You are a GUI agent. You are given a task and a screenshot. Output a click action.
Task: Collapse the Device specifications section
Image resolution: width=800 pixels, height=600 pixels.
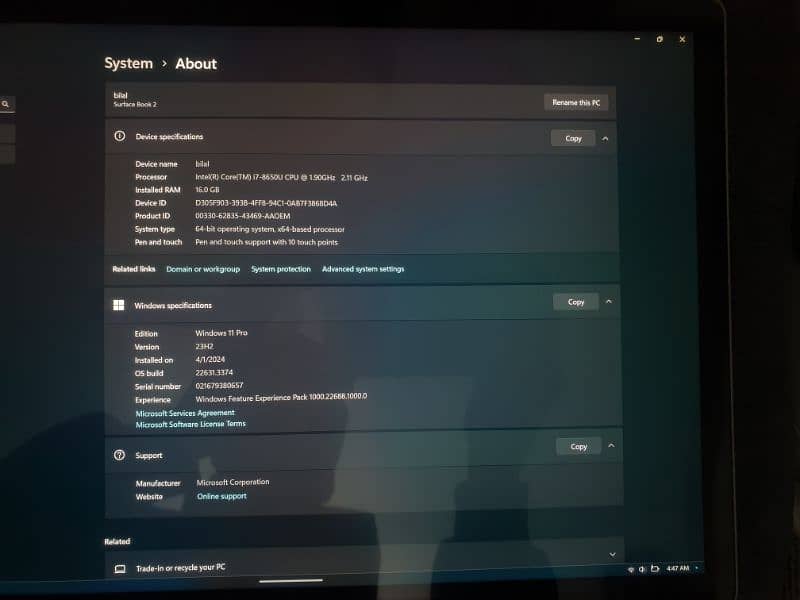(x=605, y=138)
